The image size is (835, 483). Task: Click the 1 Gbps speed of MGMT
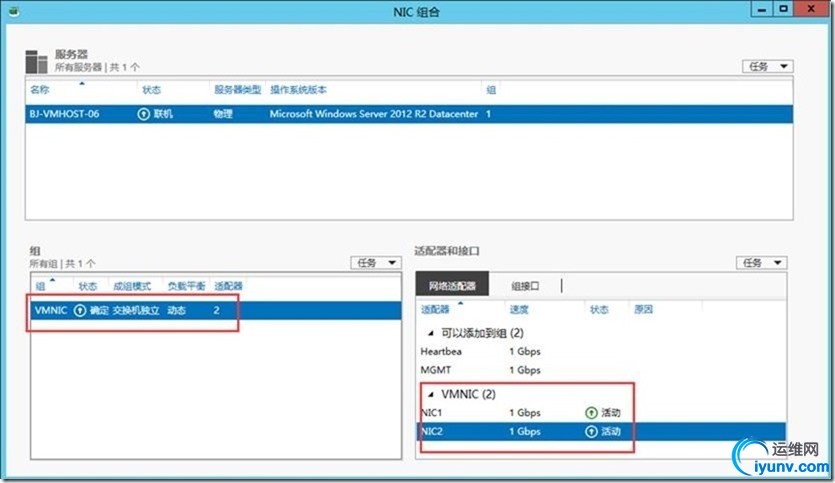click(525, 370)
